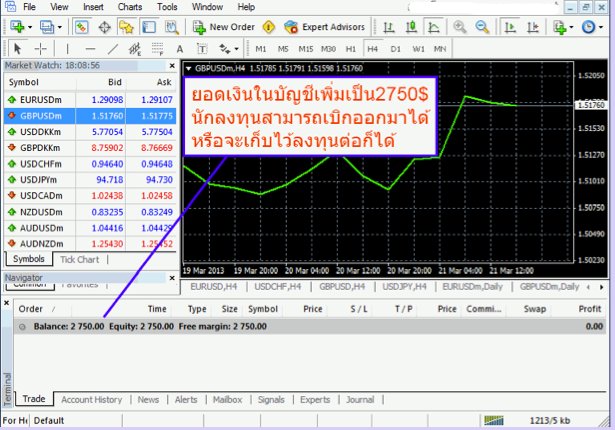615x430 pixels.
Task: Select the USDJPYm symbol row
Action: tap(90, 180)
